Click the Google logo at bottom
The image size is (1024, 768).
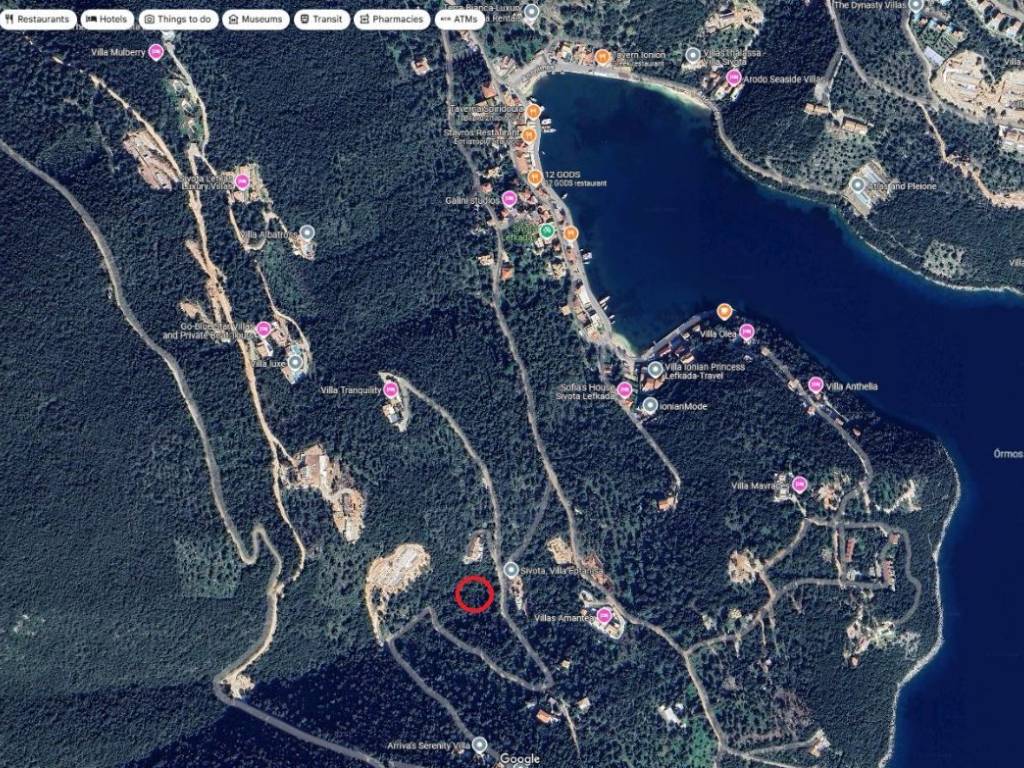520,759
